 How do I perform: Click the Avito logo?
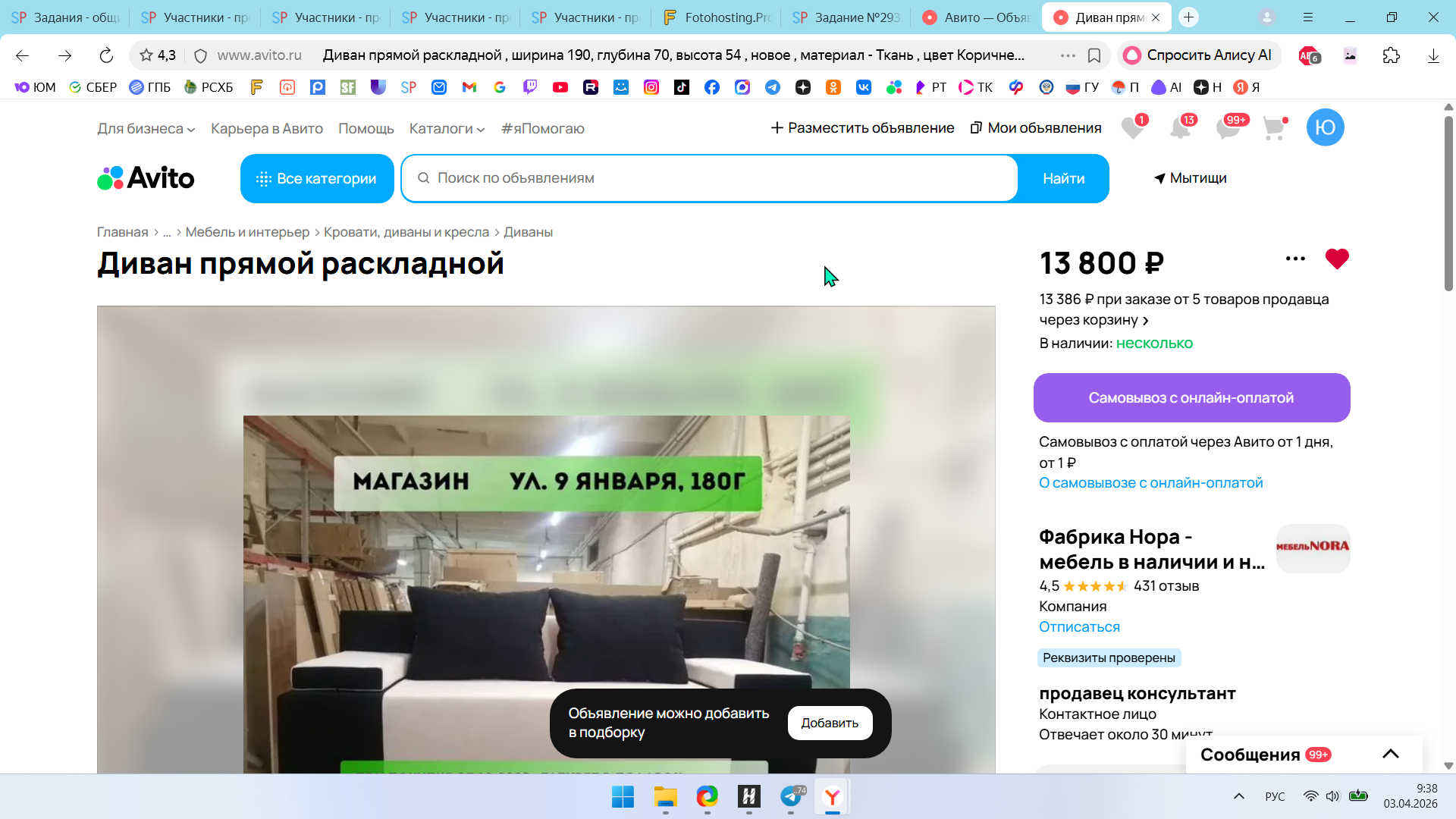[x=146, y=178]
